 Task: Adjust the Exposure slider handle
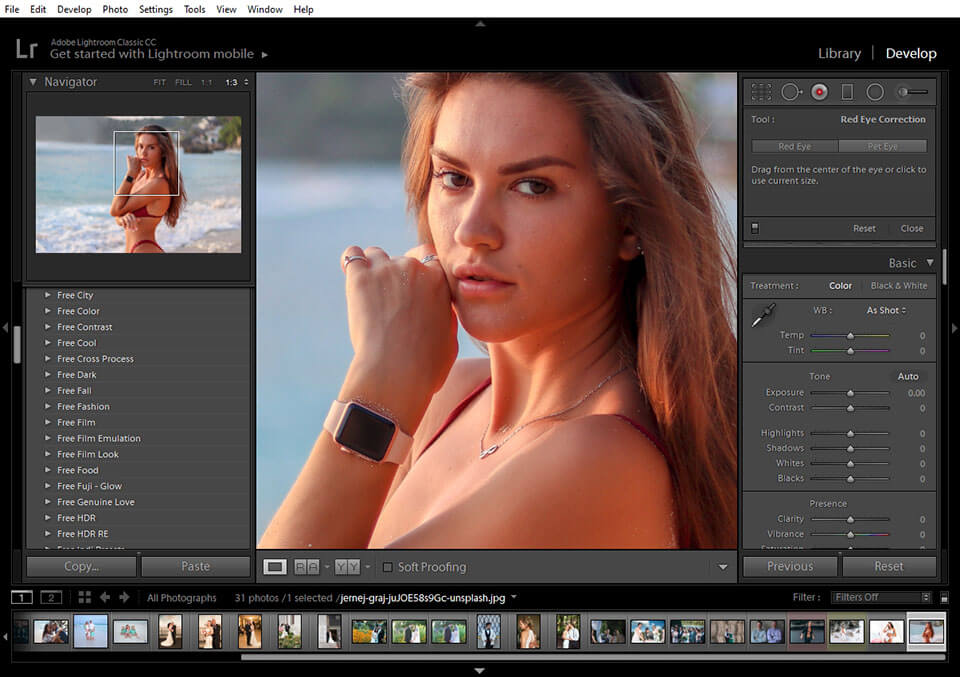850,394
